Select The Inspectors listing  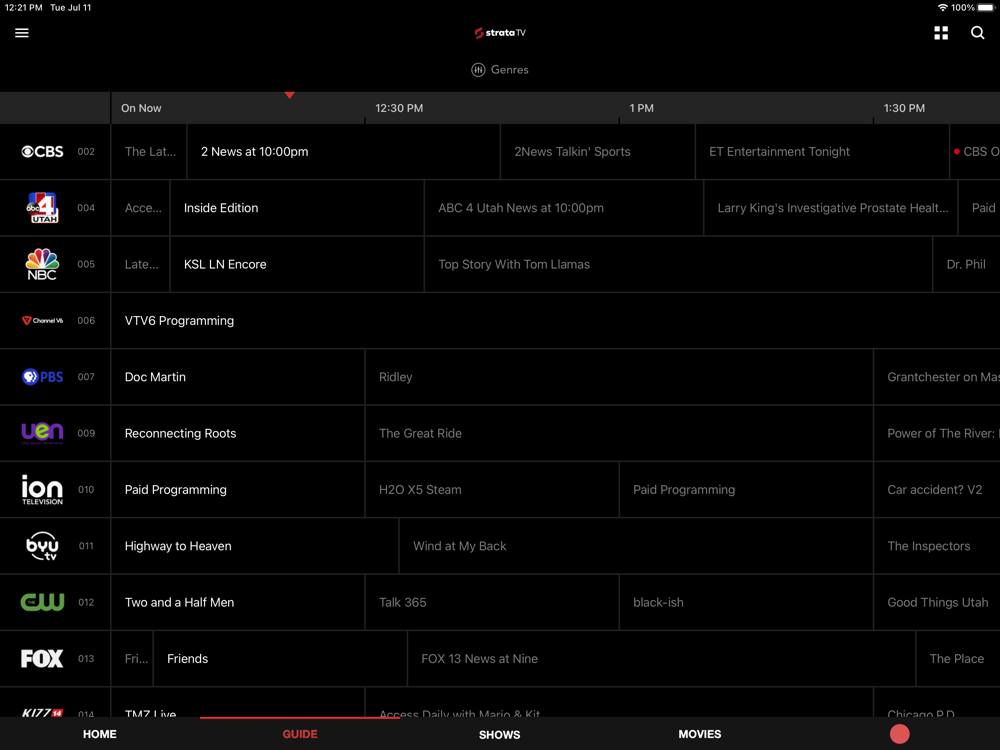(937, 546)
